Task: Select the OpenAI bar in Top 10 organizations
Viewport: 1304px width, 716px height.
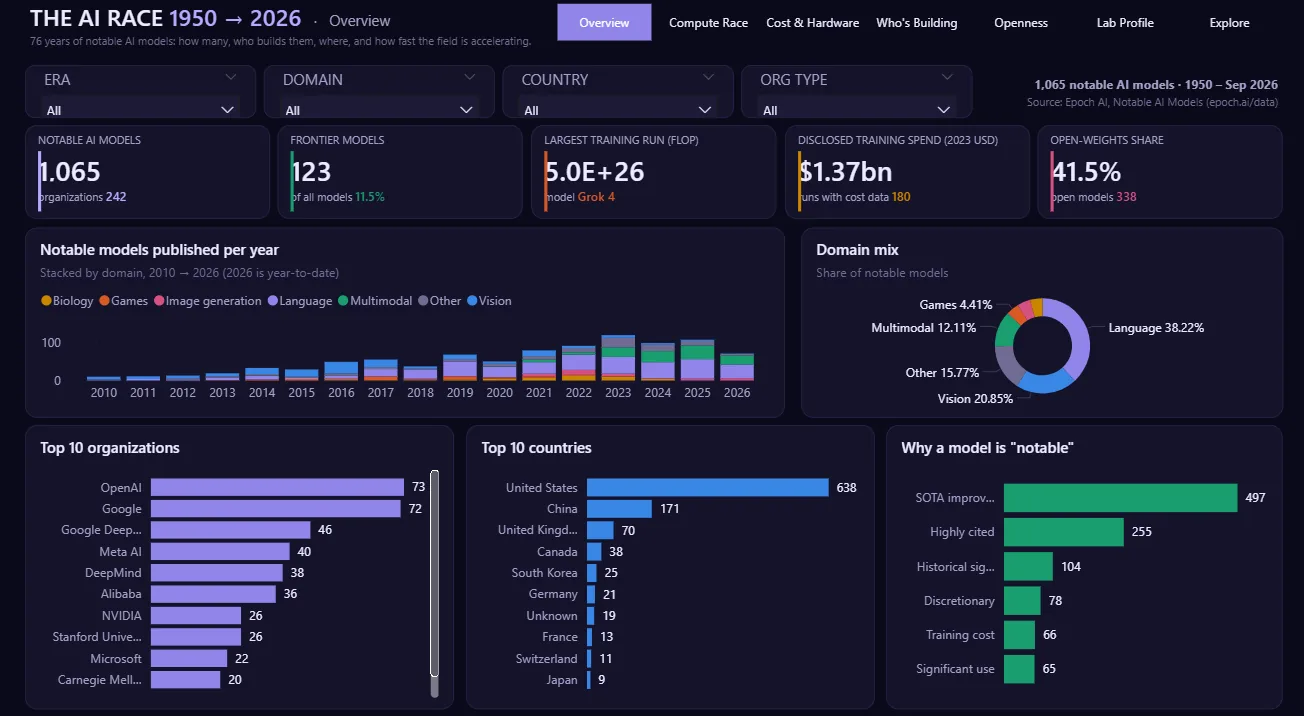Action: point(277,487)
